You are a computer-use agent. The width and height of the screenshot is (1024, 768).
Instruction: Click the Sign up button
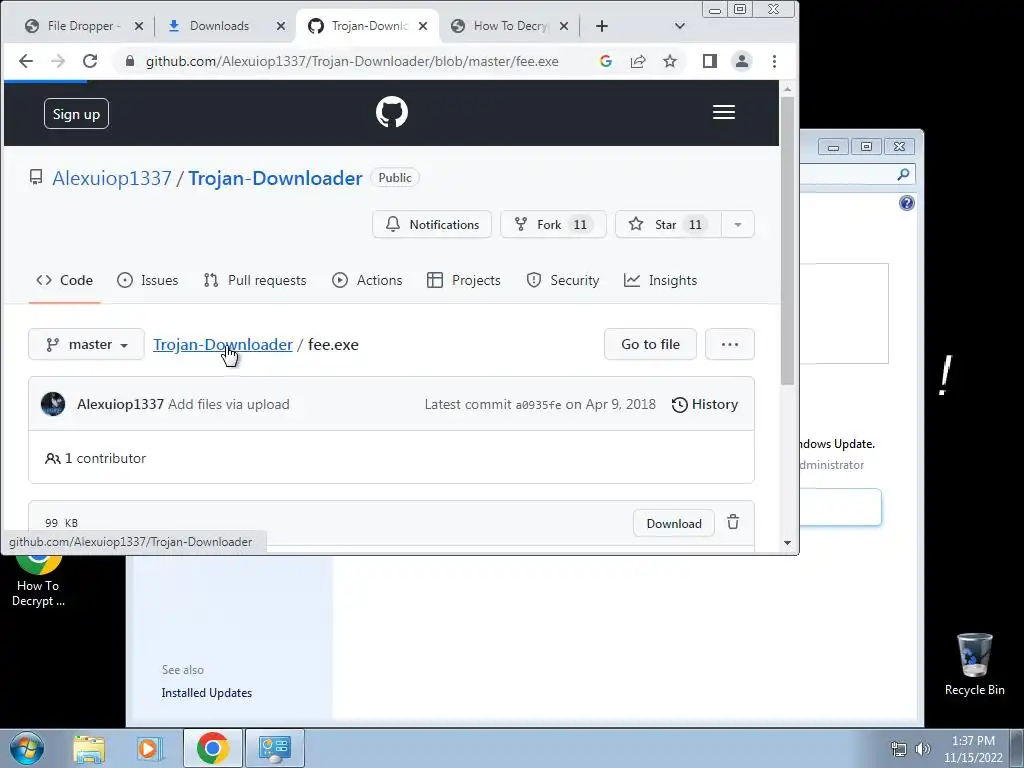pyautogui.click(x=76, y=114)
